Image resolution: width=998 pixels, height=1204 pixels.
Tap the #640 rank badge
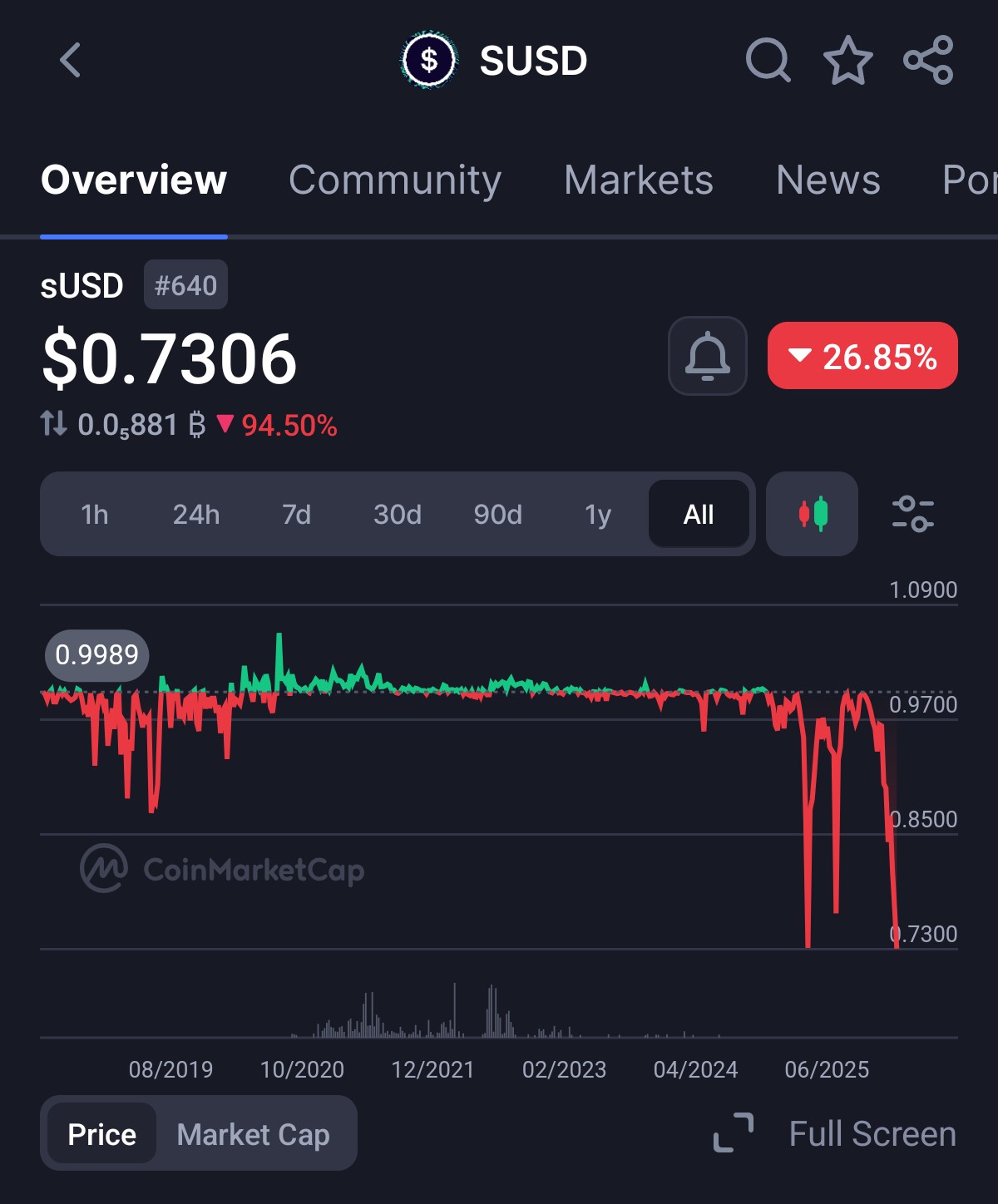point(185,285)
